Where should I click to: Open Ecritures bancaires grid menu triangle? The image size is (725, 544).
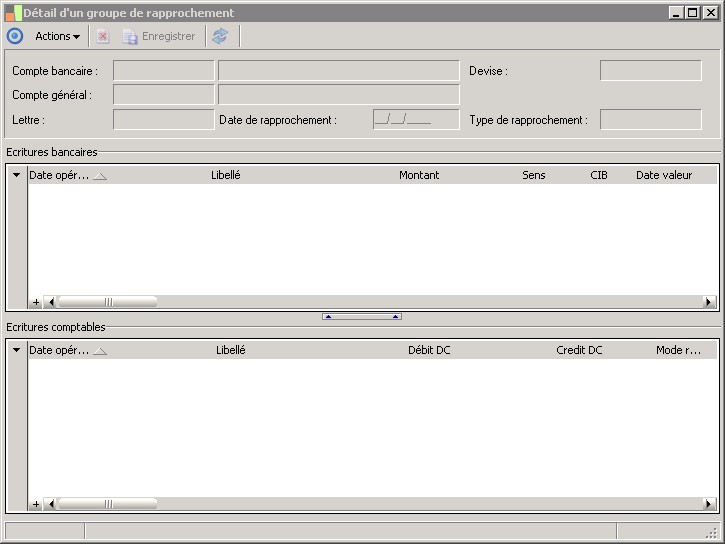[x=17, y=175]
